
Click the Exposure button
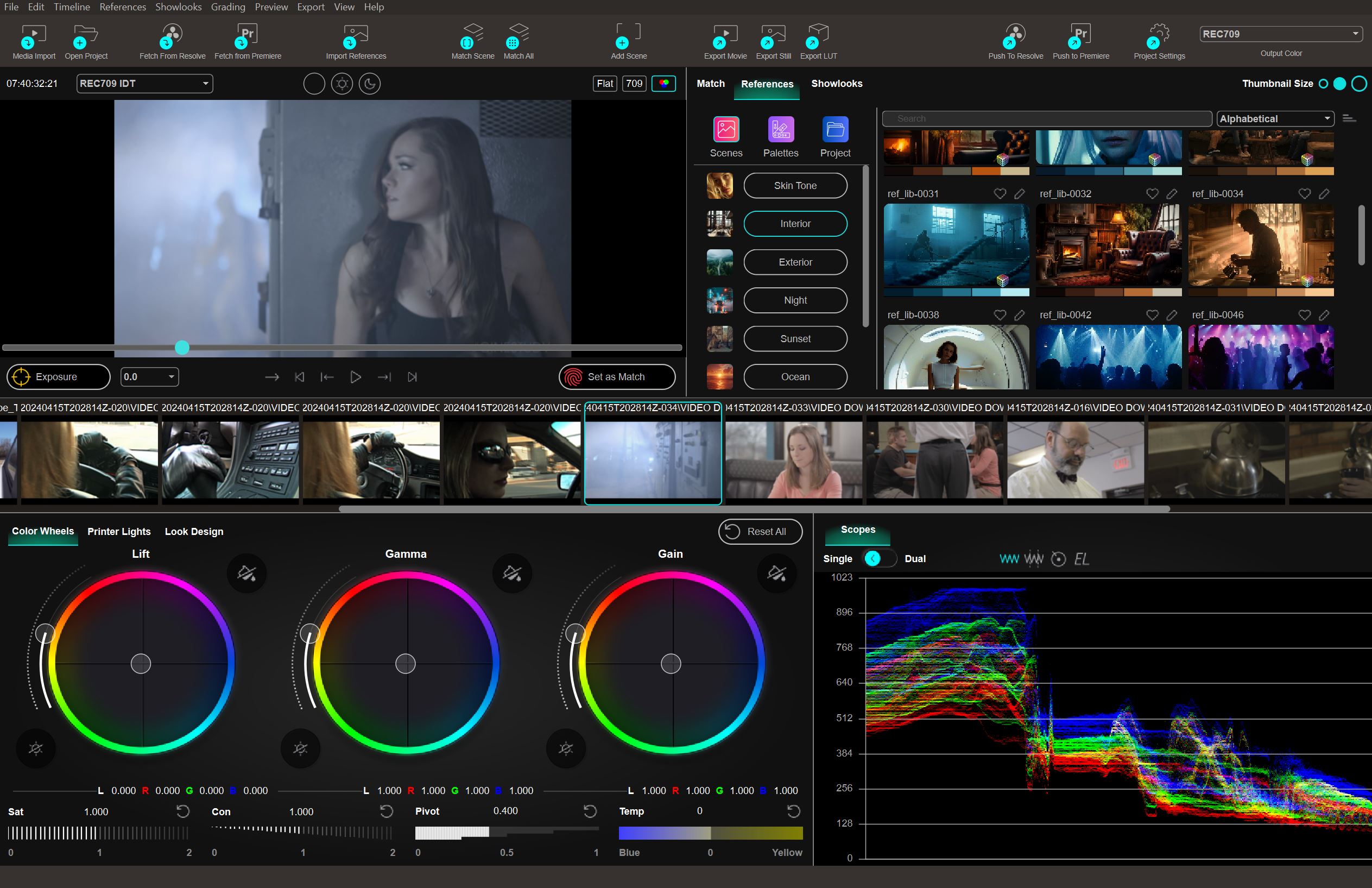[58, 376]
